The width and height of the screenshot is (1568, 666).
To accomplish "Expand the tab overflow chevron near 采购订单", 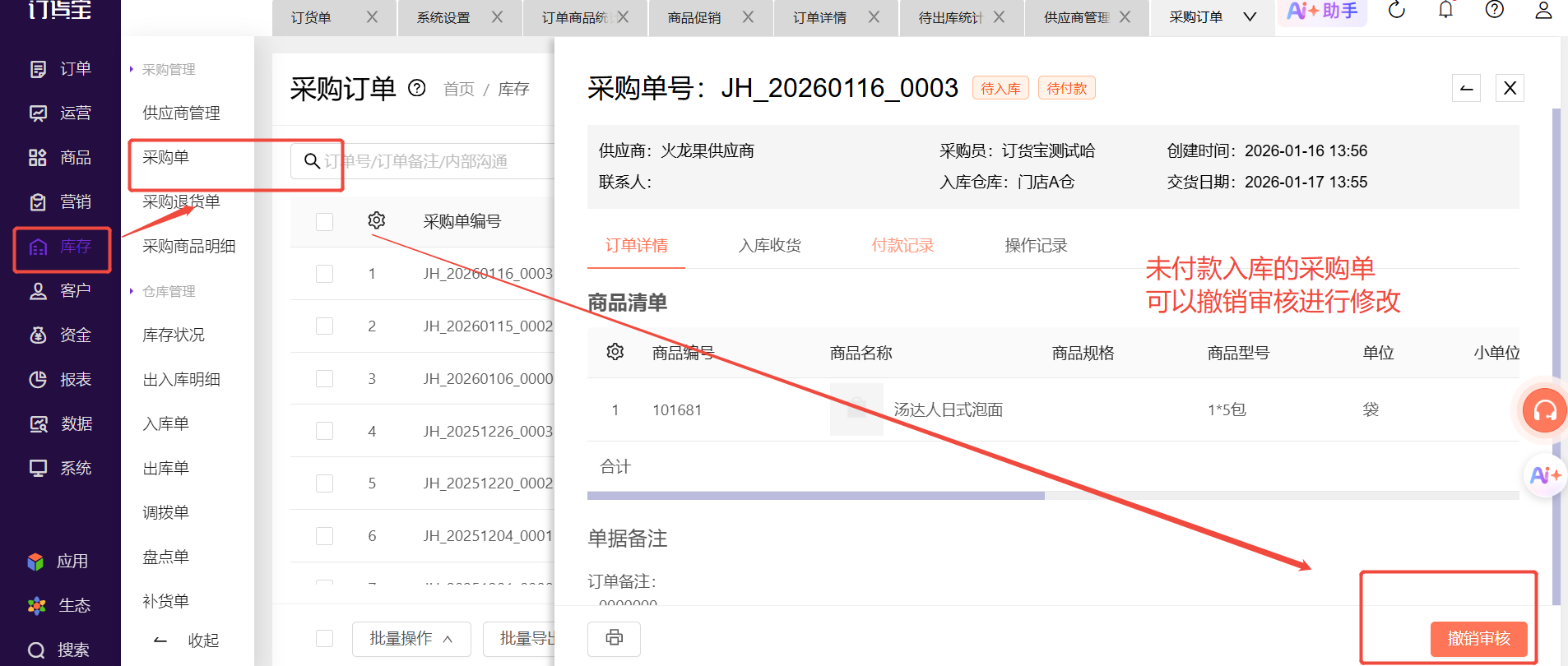I will pos(1250,17).
